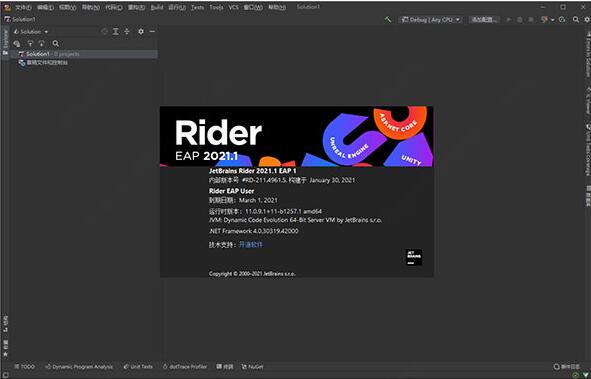Click the JetBrains logo in About dialog
The height and width of the screenshot is (379, 591).
[413, 257]
